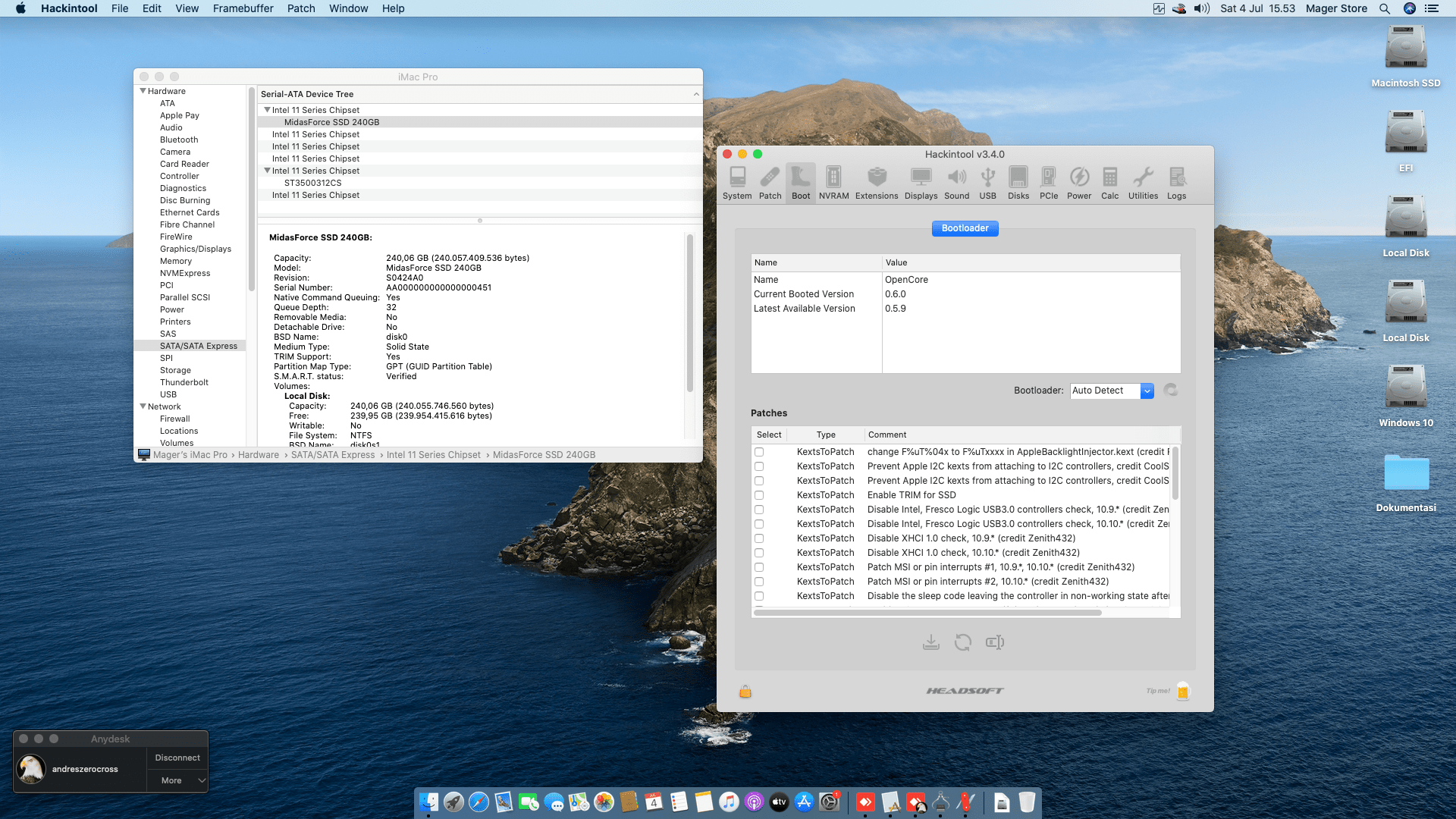Open the Disks toolbar section
The height and width of the screenshot is (819, 1456).
(x=1018, y=183)
